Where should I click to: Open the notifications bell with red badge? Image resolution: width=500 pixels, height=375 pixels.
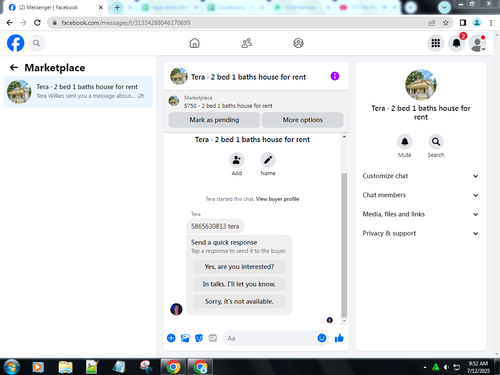tap(456, 43)
